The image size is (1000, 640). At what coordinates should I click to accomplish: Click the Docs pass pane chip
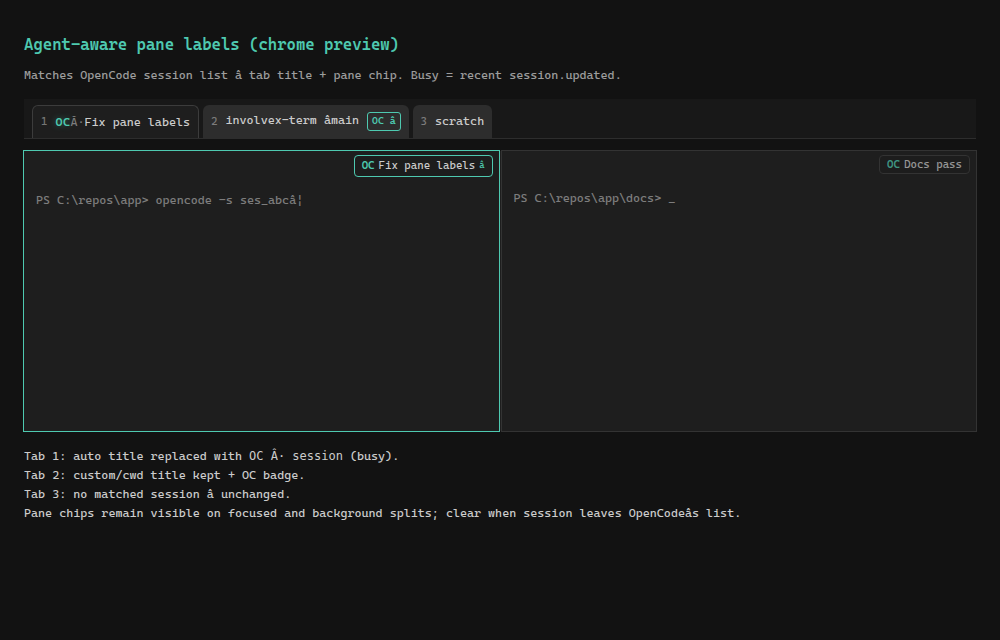pyautogui.click(x=924, y=164)
